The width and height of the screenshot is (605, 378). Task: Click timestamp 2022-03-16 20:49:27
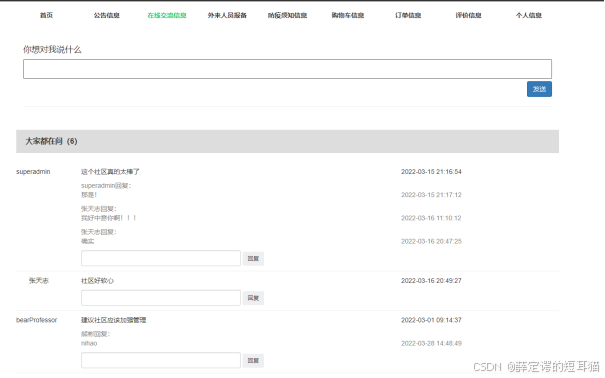pyautogui.click(x=431, y=280)
